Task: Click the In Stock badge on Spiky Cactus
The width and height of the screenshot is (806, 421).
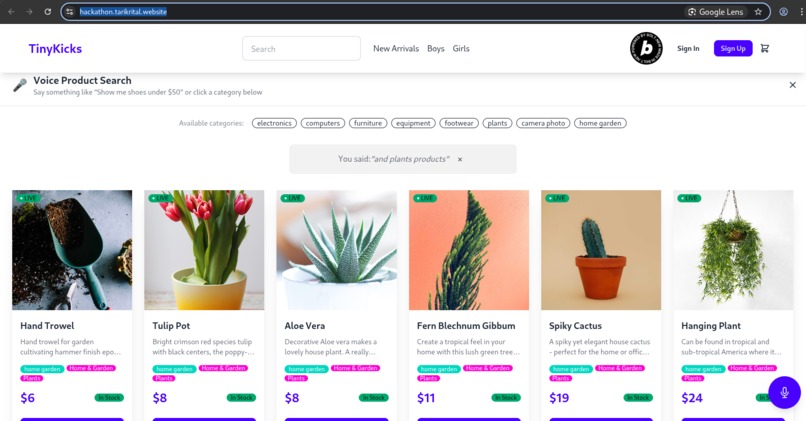Action: pos(638,397)
